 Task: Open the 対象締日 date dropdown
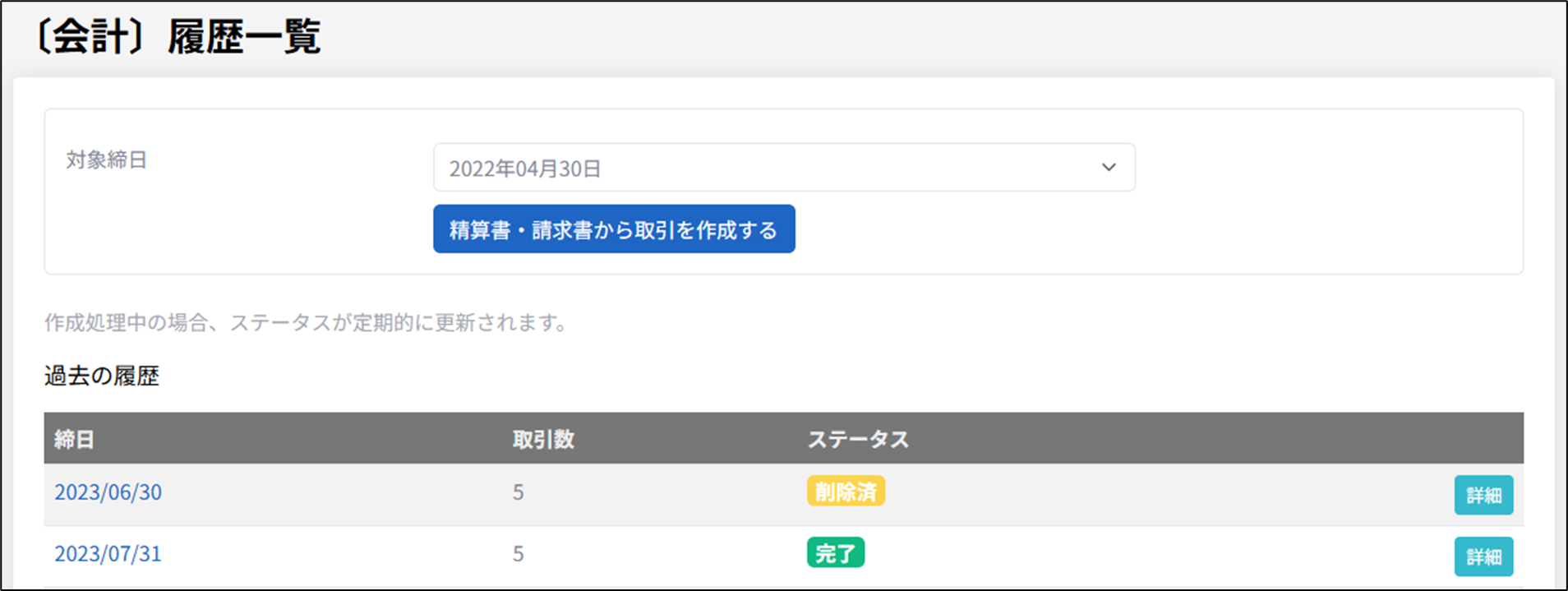pos(783,168)
